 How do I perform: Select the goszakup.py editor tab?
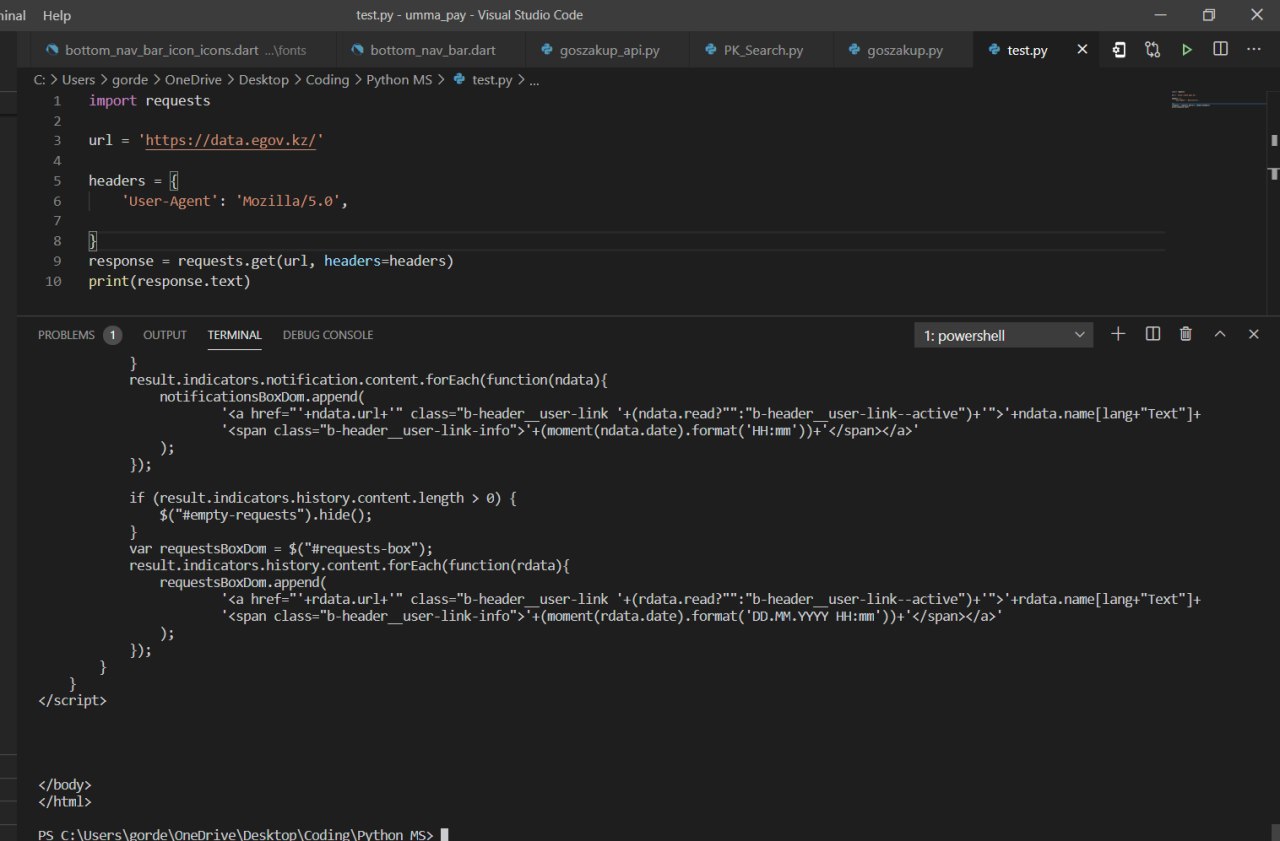click(x=903, y=50)
